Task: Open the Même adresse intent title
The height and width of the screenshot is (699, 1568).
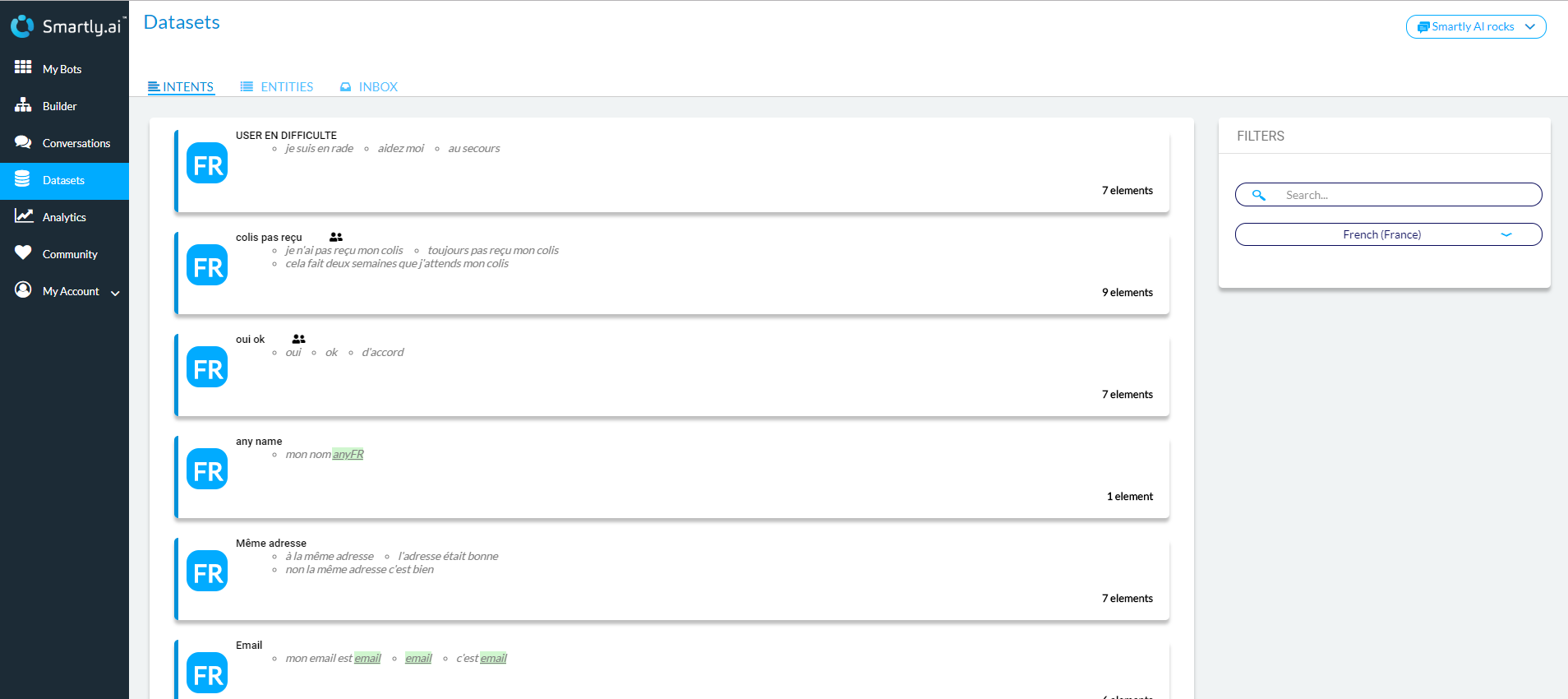Action: point(271,543)
